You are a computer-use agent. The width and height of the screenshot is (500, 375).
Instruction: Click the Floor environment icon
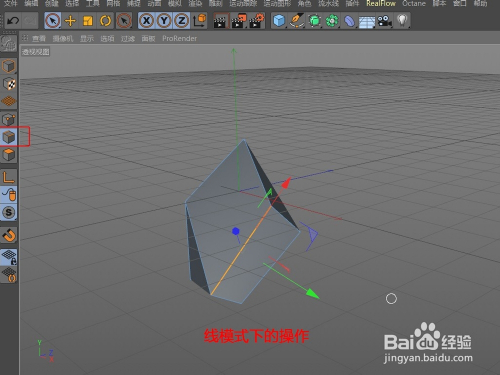pyautogui.click(x=367, y=21)
